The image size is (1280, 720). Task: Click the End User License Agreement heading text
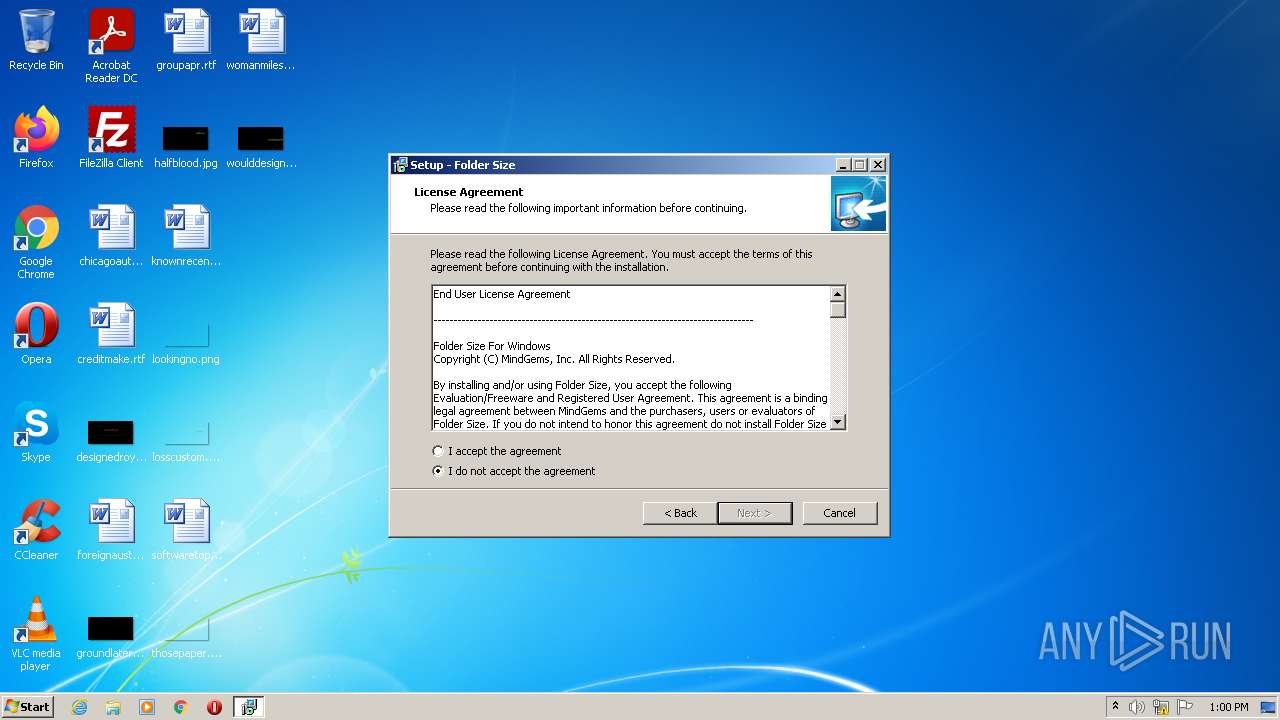click(x=502, y=294)
